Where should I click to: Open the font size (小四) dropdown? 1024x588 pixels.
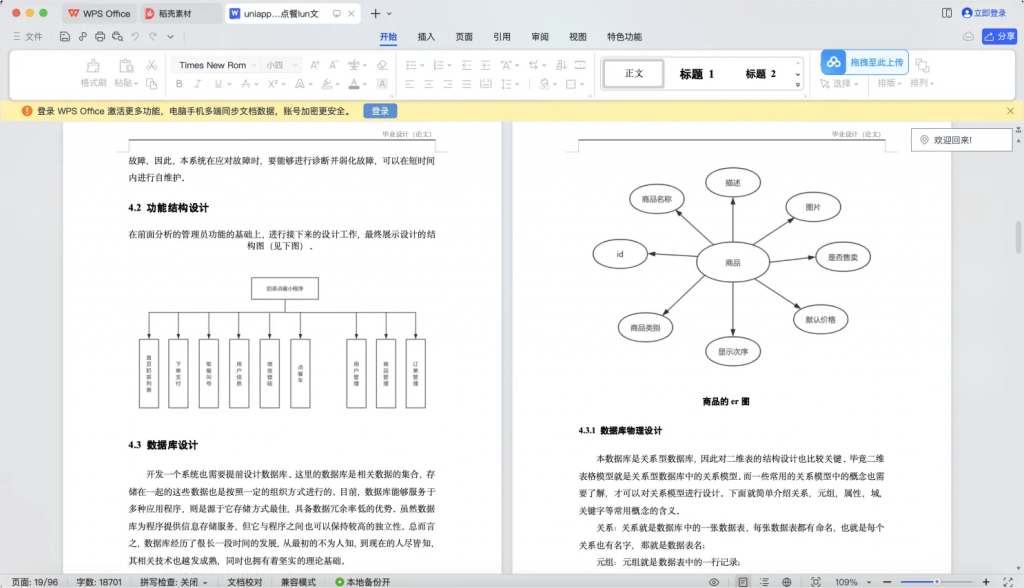pos(294,65)
